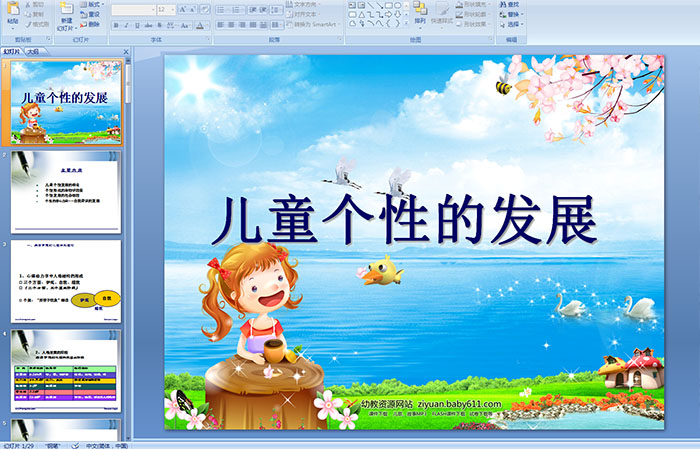Click Convert to SmartArt
Screen dimensions: 700x449
(x=313, y=24)
